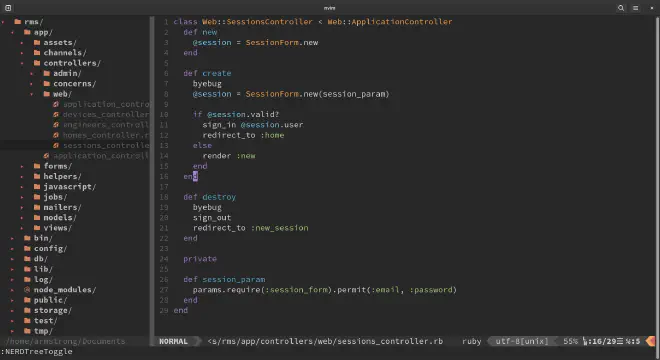The width and height of the screenshot is (660, 360).
Task: Click 'sign_in @session.user' code line
Action: (x=253, y=125)
